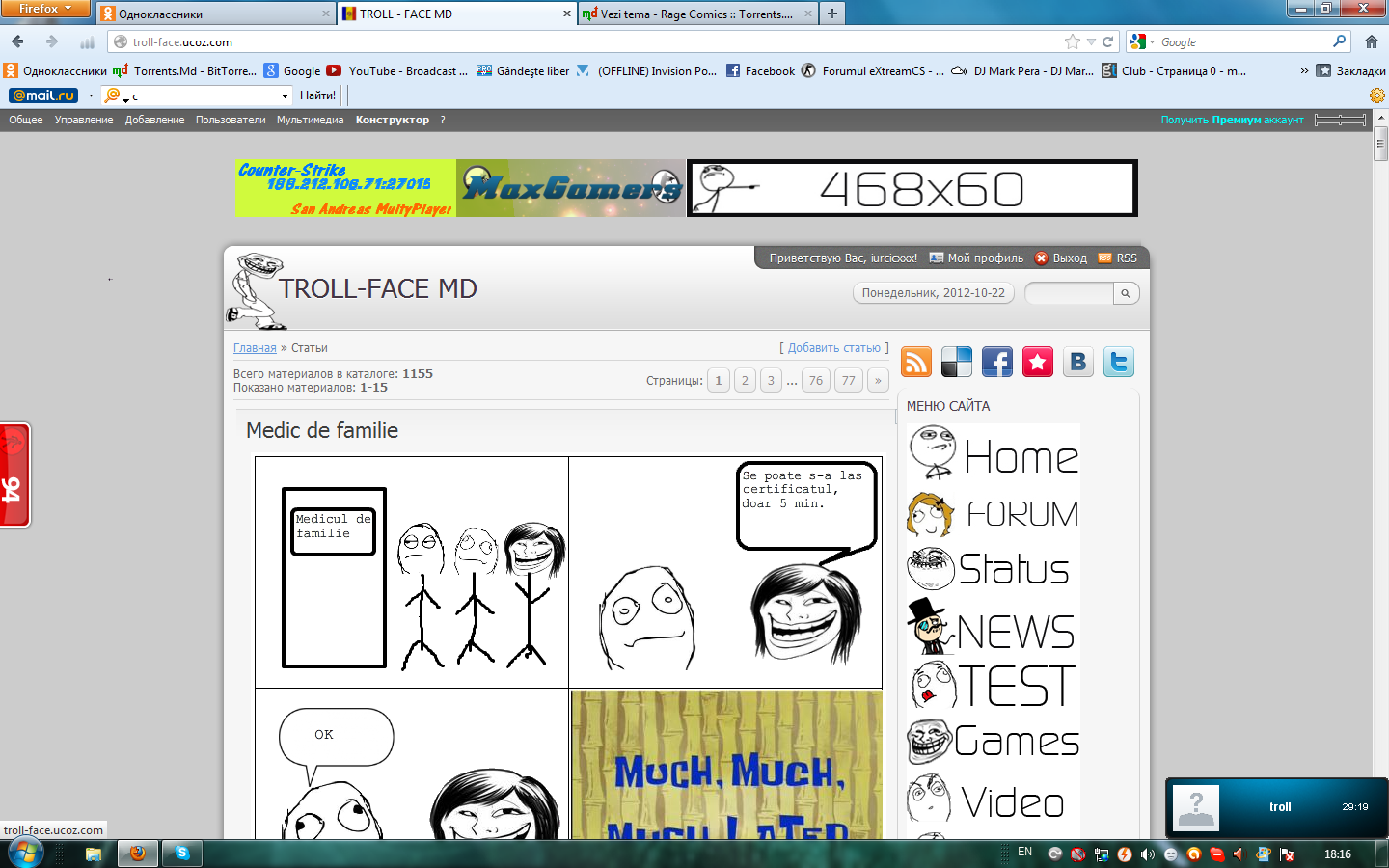
Task: Open the Firefox main menu dropdown
Action: pyautogui.click(x=44, y=9)
